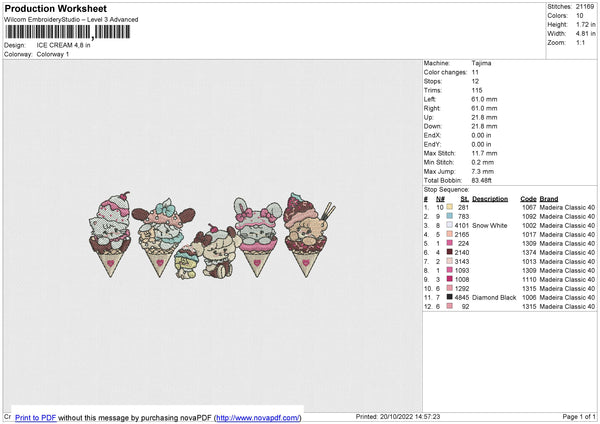Click "Wilcom EmbroideryStudio – Level 3 Advanced" text

pos(71,20)
